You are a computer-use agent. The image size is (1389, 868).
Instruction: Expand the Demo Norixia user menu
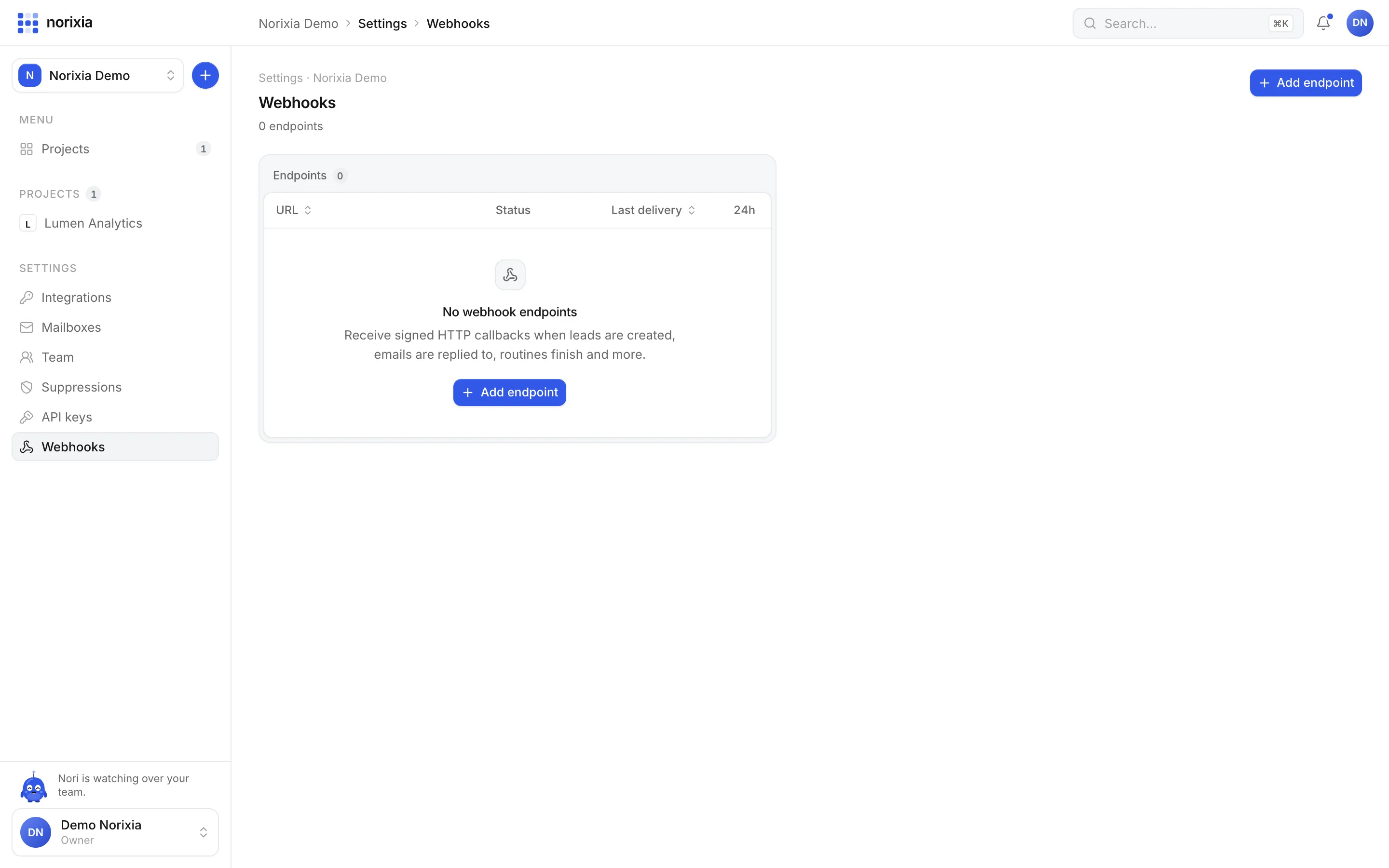pyautogui.click(x=115, y=832)
